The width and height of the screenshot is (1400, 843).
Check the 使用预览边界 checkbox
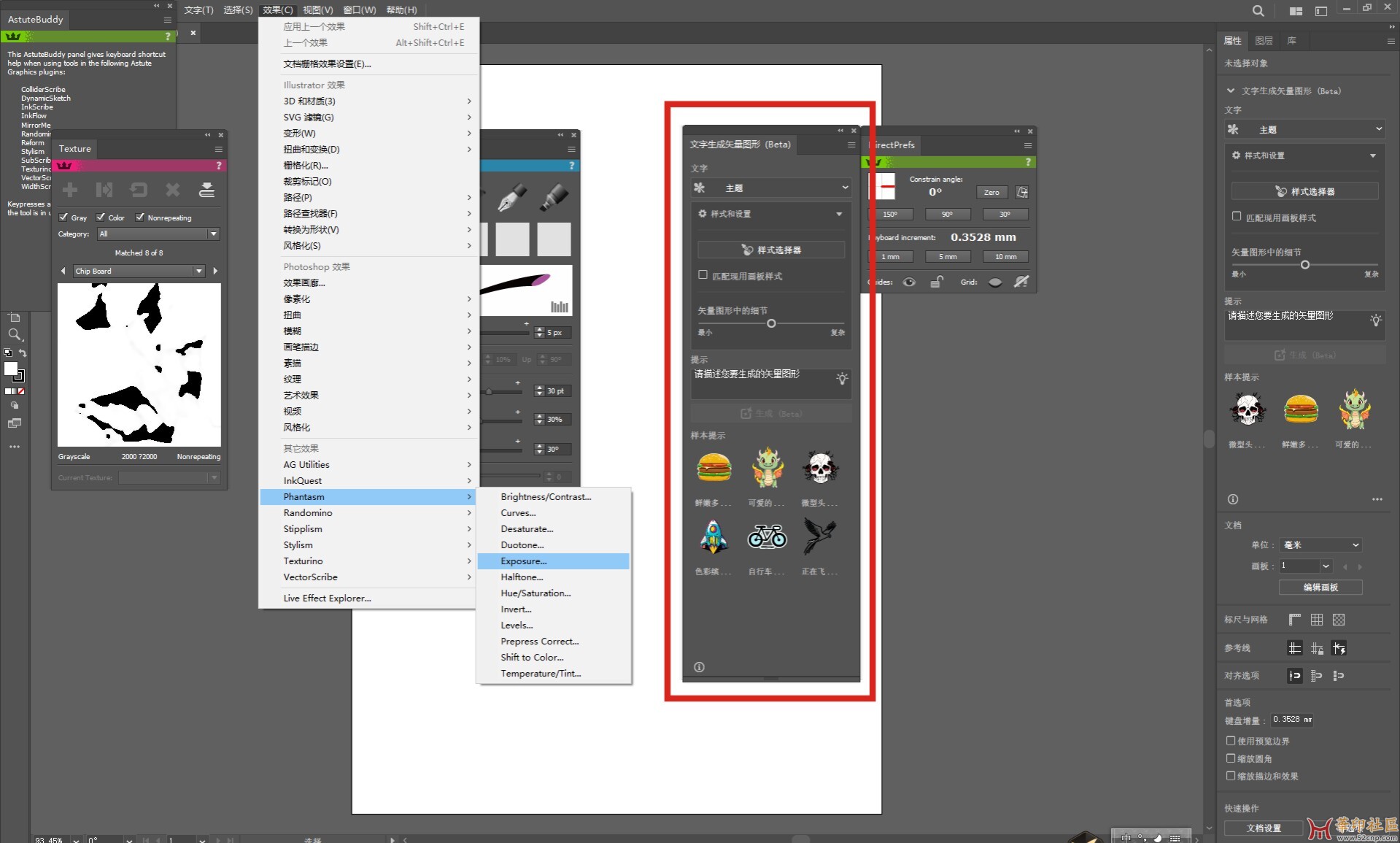pyautogui.click(x=1231, y=740)
